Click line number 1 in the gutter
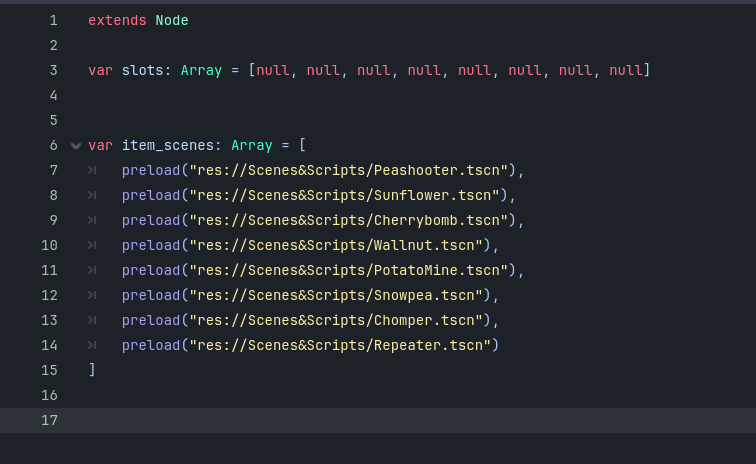This screenshot has height=464, width=756. [53, 21]
